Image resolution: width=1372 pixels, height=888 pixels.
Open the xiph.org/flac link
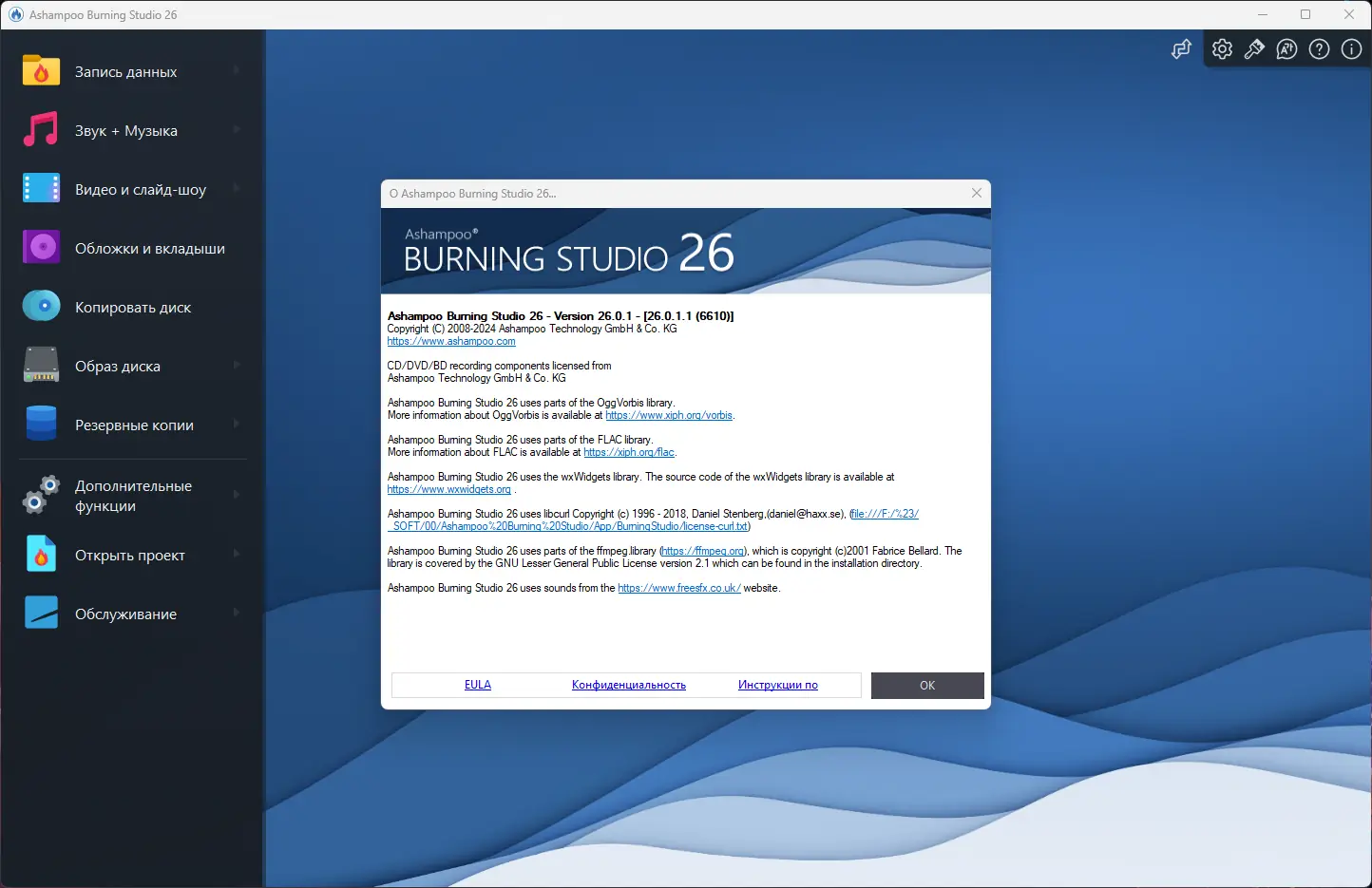point(629,452)
